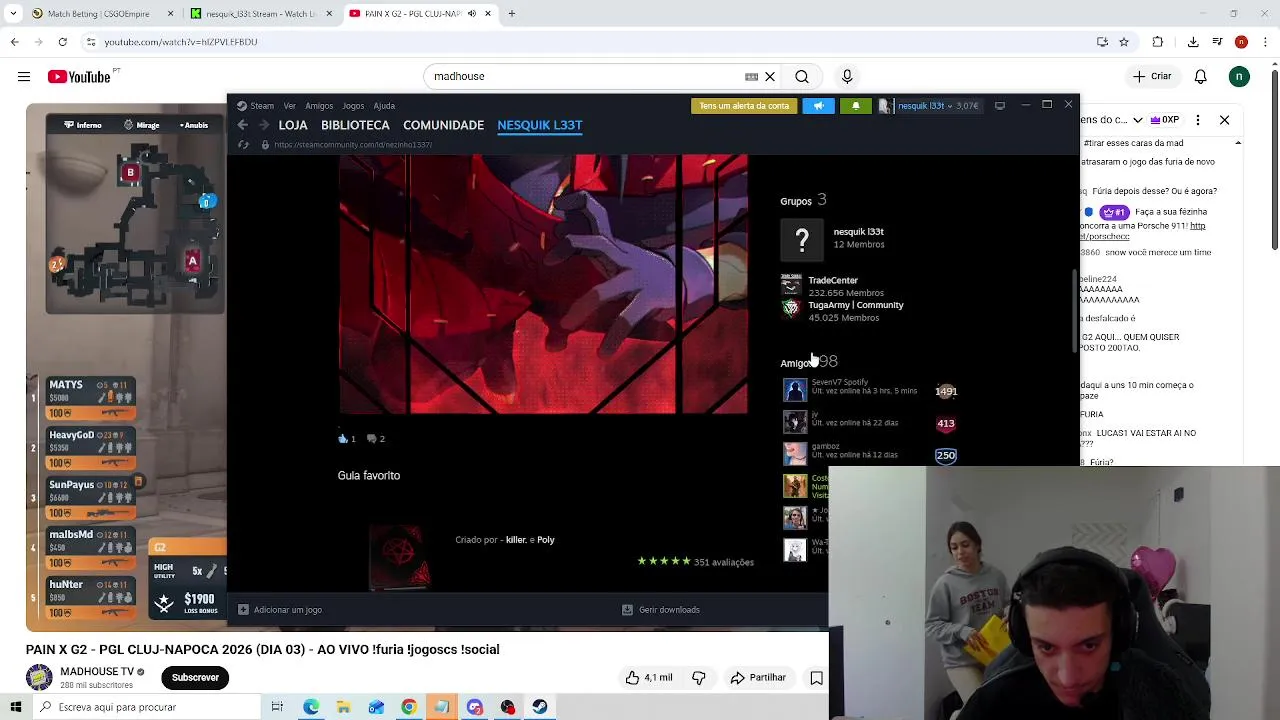
Task: Click the YouTube search magnifier button
Action: (x=802, y=77)
